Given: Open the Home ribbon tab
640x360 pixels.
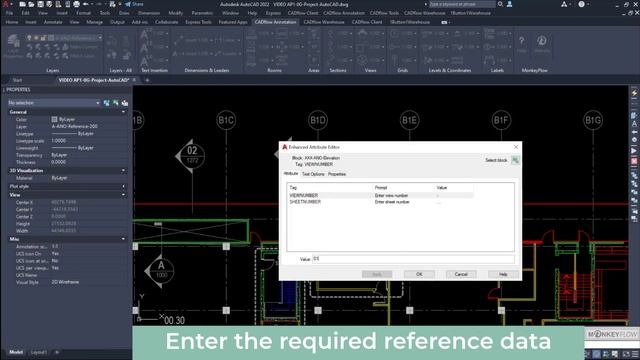Looking at the screenshot, I should coord(12,22).
